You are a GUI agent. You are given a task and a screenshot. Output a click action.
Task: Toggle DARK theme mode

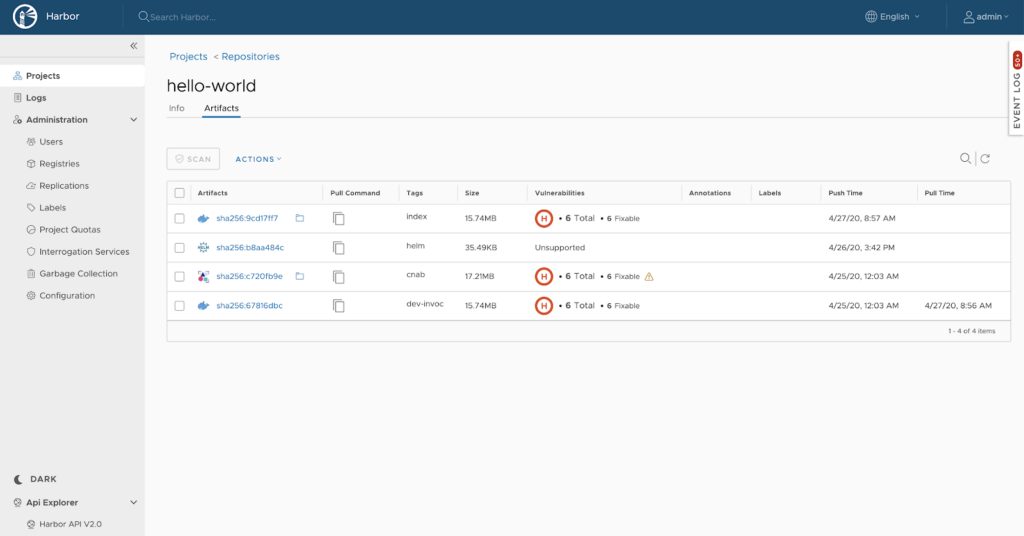click(43, 479)
